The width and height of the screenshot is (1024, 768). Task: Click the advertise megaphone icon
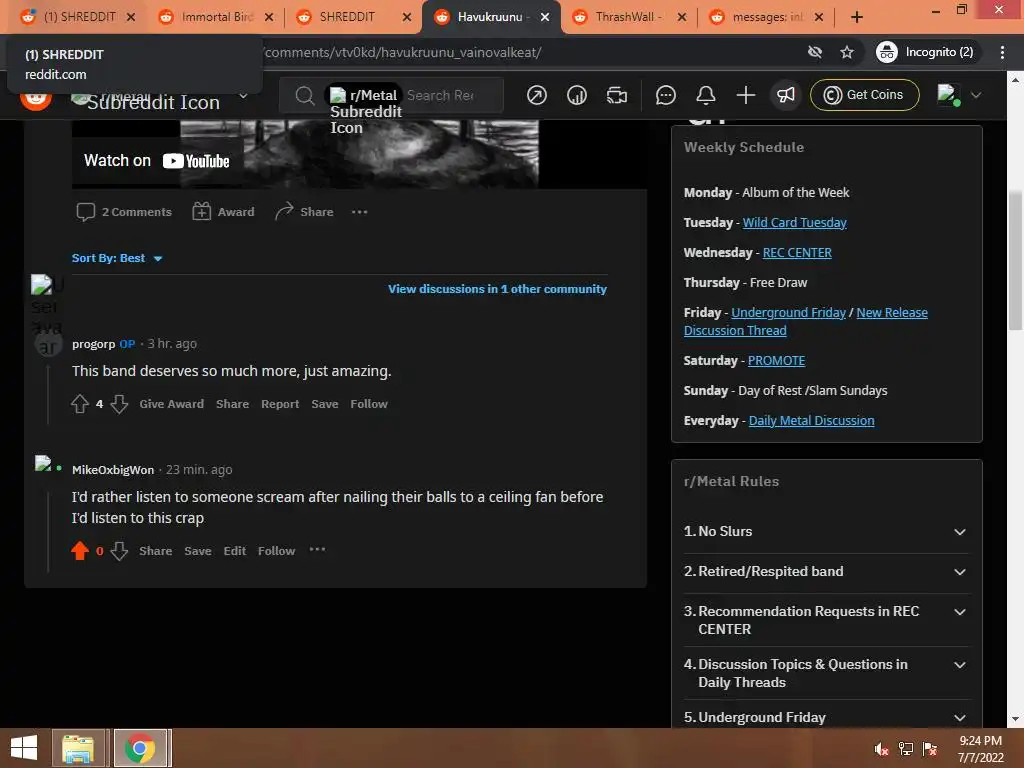786,95
